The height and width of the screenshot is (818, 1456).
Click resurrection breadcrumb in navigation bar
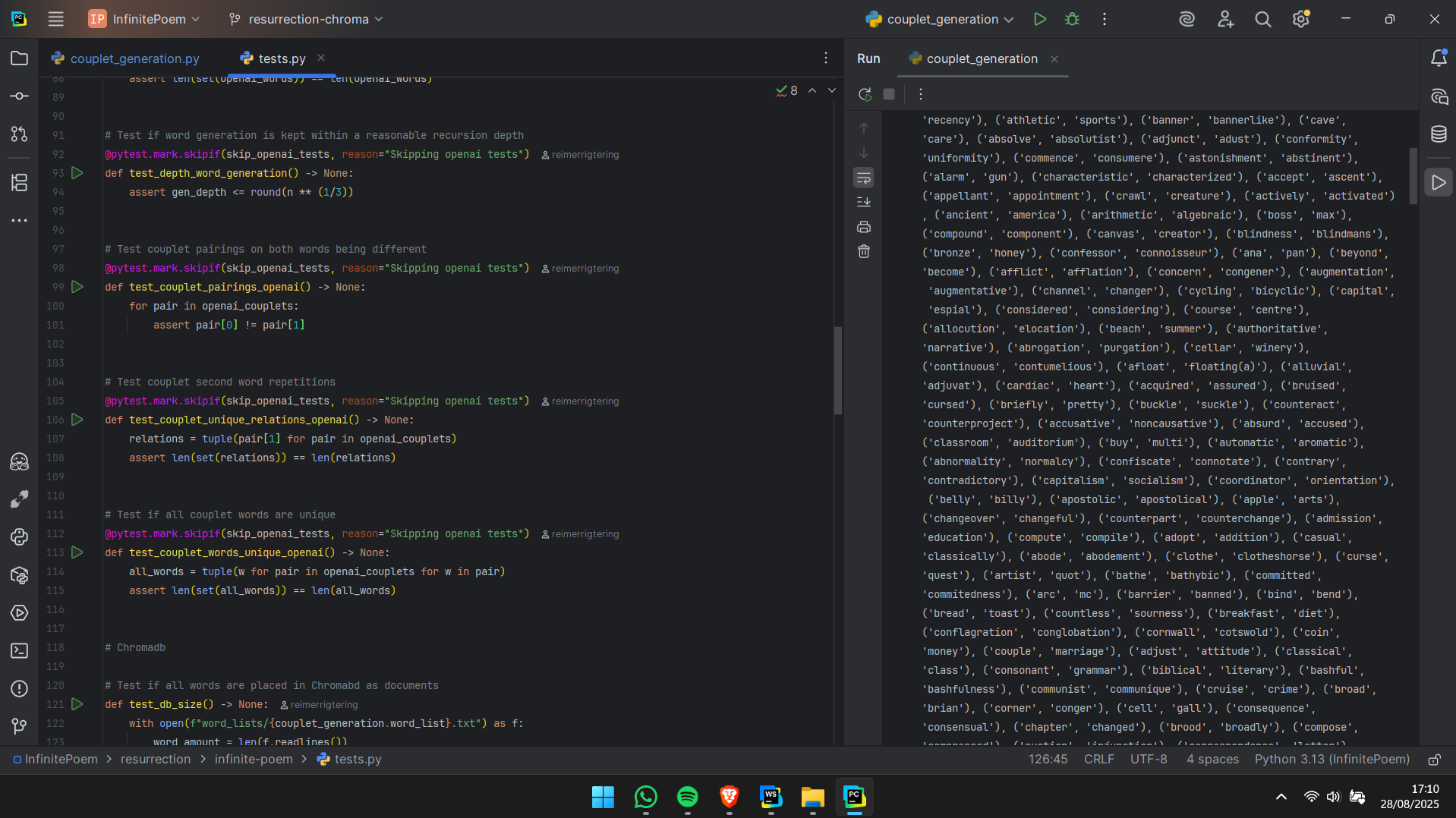point(156,760)
